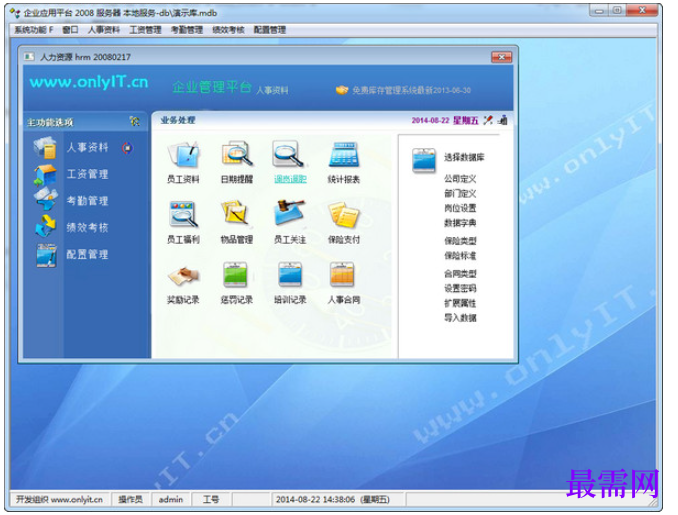
Task: Click the 数据字典 link
Action: coord(460,223)
